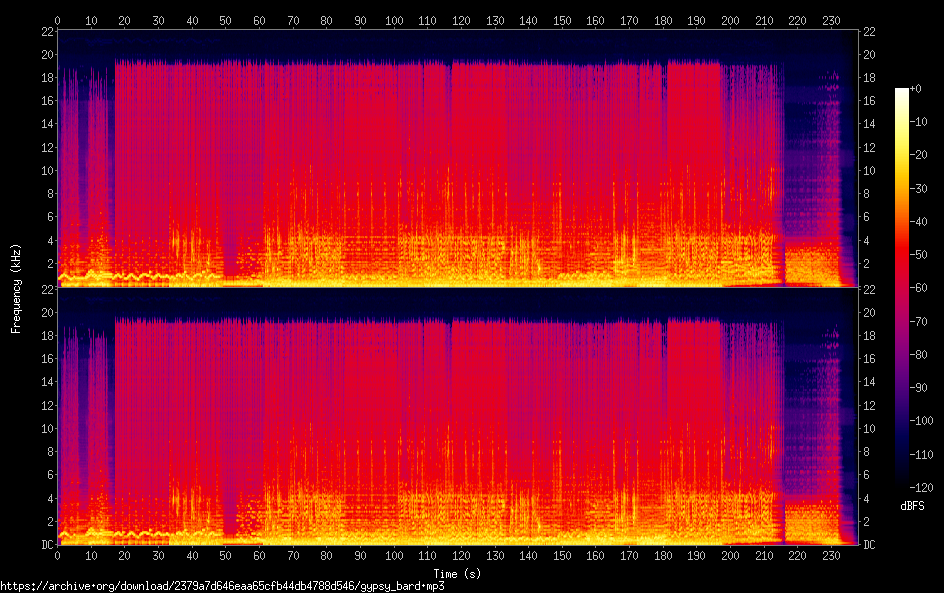Click the DC label at bottom-left of the lower channel

(x=44, y=544)
